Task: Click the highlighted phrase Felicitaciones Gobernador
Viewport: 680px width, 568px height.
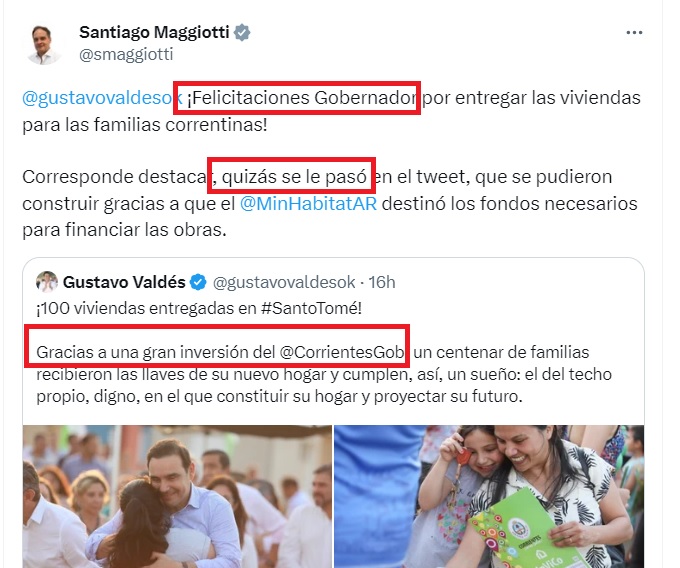Action: [x=301, y=98]
